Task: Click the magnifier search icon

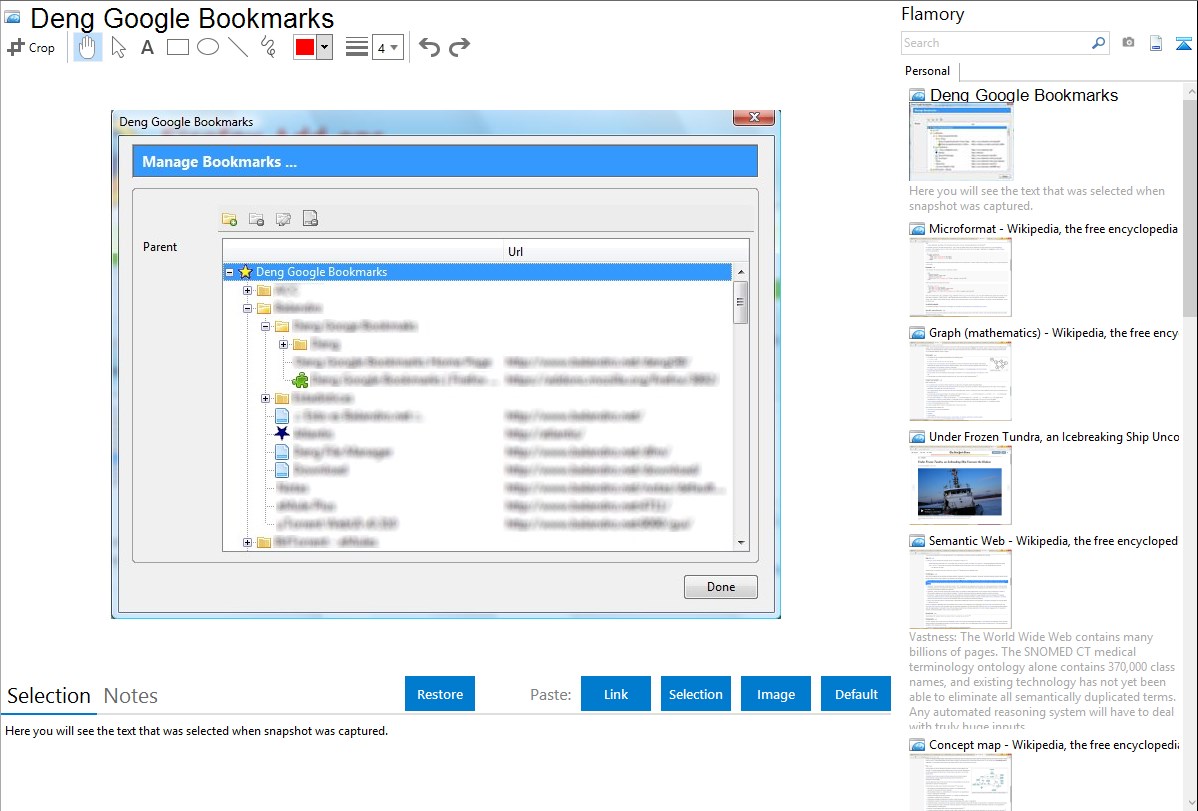Action: 1098,43
